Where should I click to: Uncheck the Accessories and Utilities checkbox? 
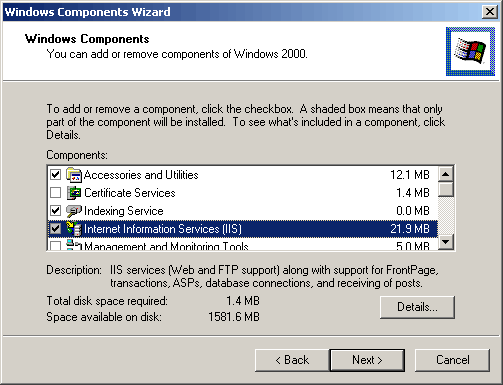(x=55, y=175)
